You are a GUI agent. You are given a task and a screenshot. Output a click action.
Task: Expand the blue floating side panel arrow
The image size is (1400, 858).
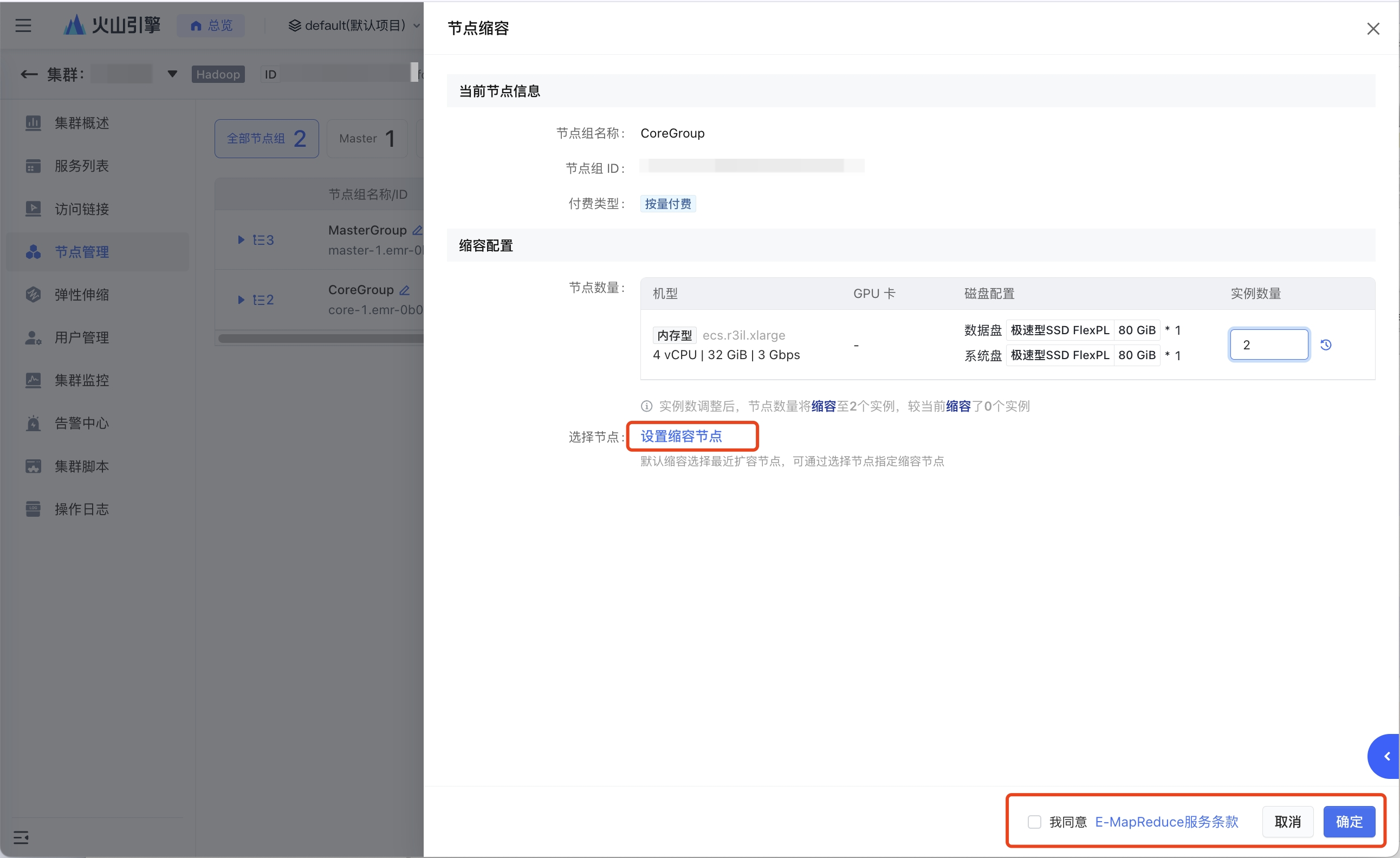pyautogui.click(x=1386, y=756)
